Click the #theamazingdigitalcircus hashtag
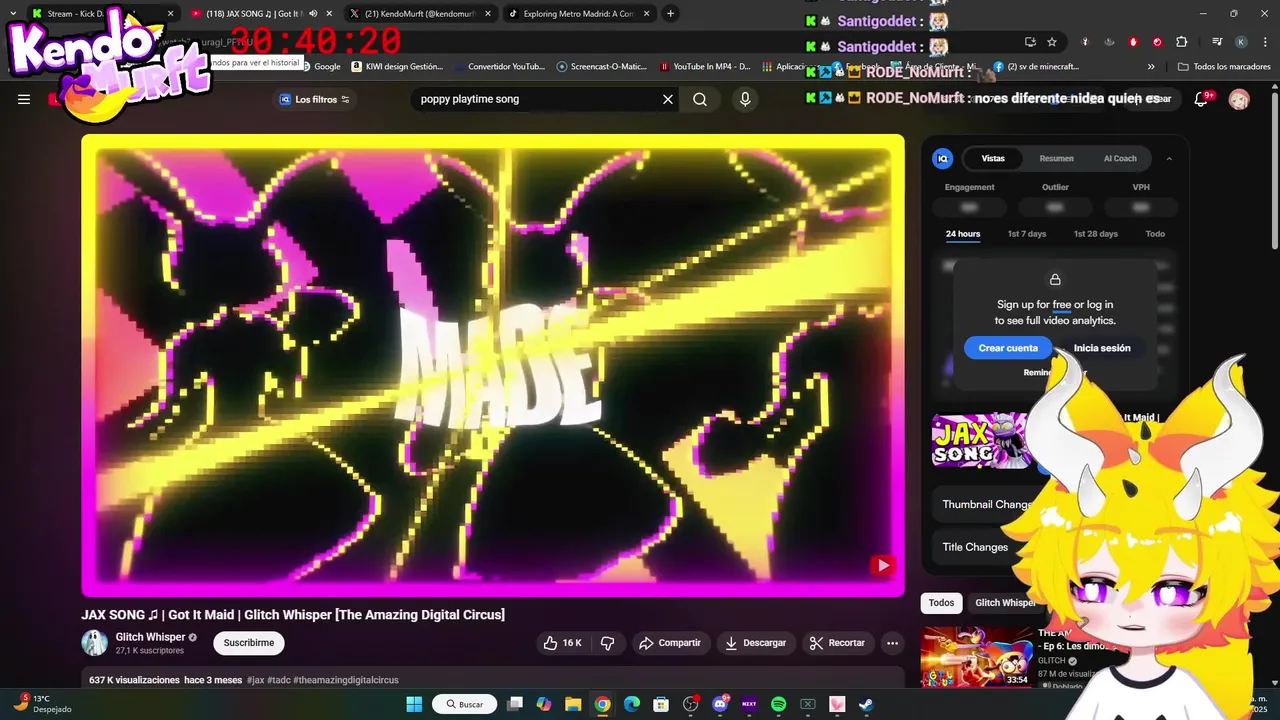 click(x=346, y=680)
